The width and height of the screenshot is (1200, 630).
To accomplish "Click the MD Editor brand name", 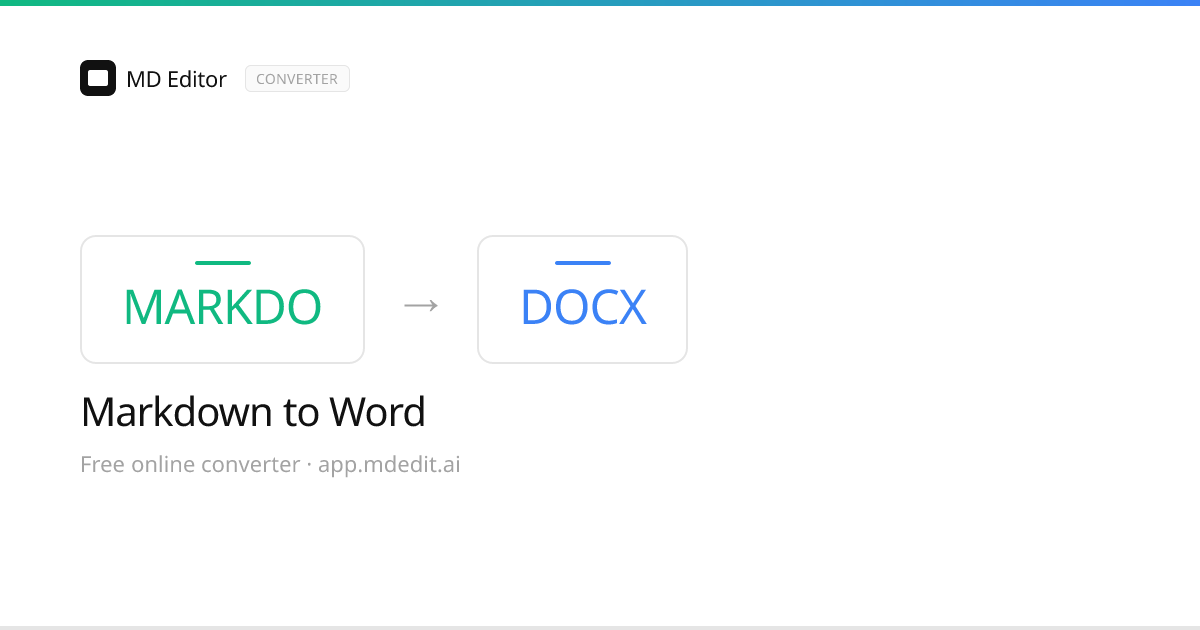I will pyautogui.click(x=176, y=79).
